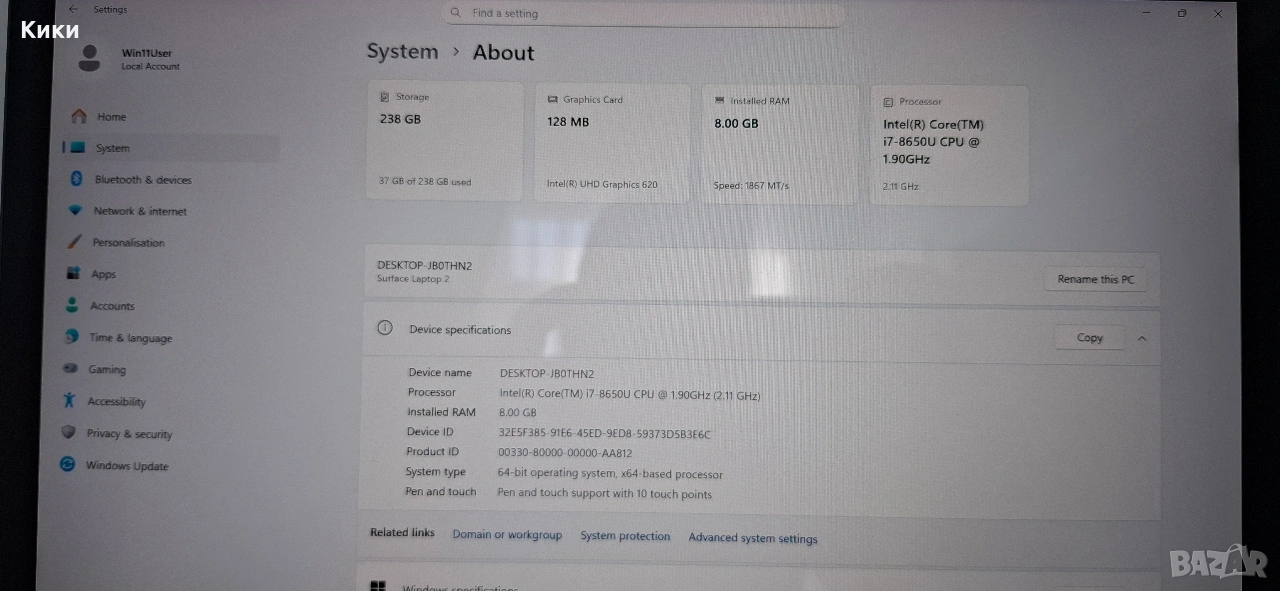Screen dimensions: 1280x591
Task: Click the Bluetooth icon in sidebar
Action: pos(75,179)
